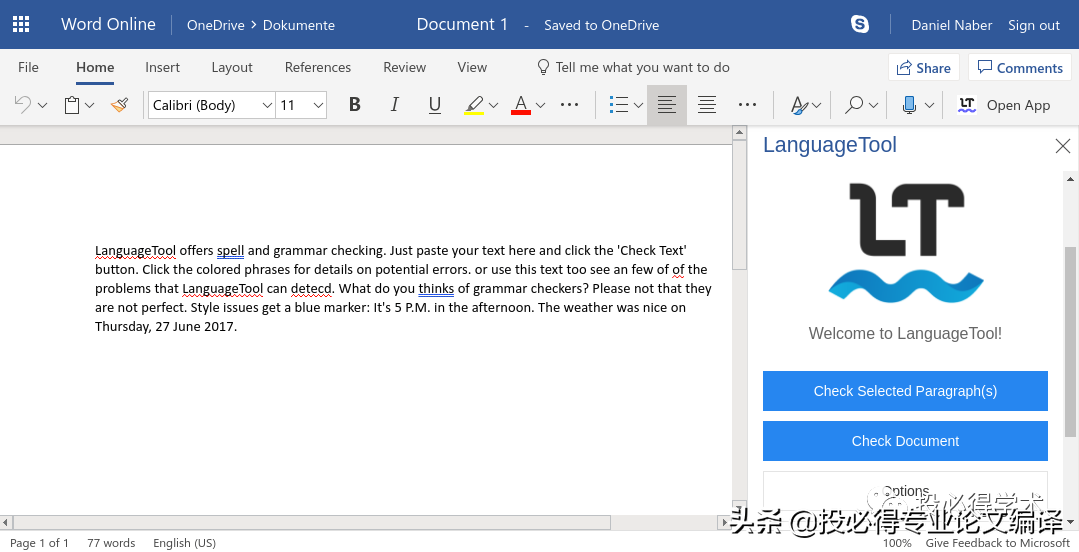Click the underlined word 'thinks'
This screenshot has width=1079, height=552.
(x=436, y=288)
